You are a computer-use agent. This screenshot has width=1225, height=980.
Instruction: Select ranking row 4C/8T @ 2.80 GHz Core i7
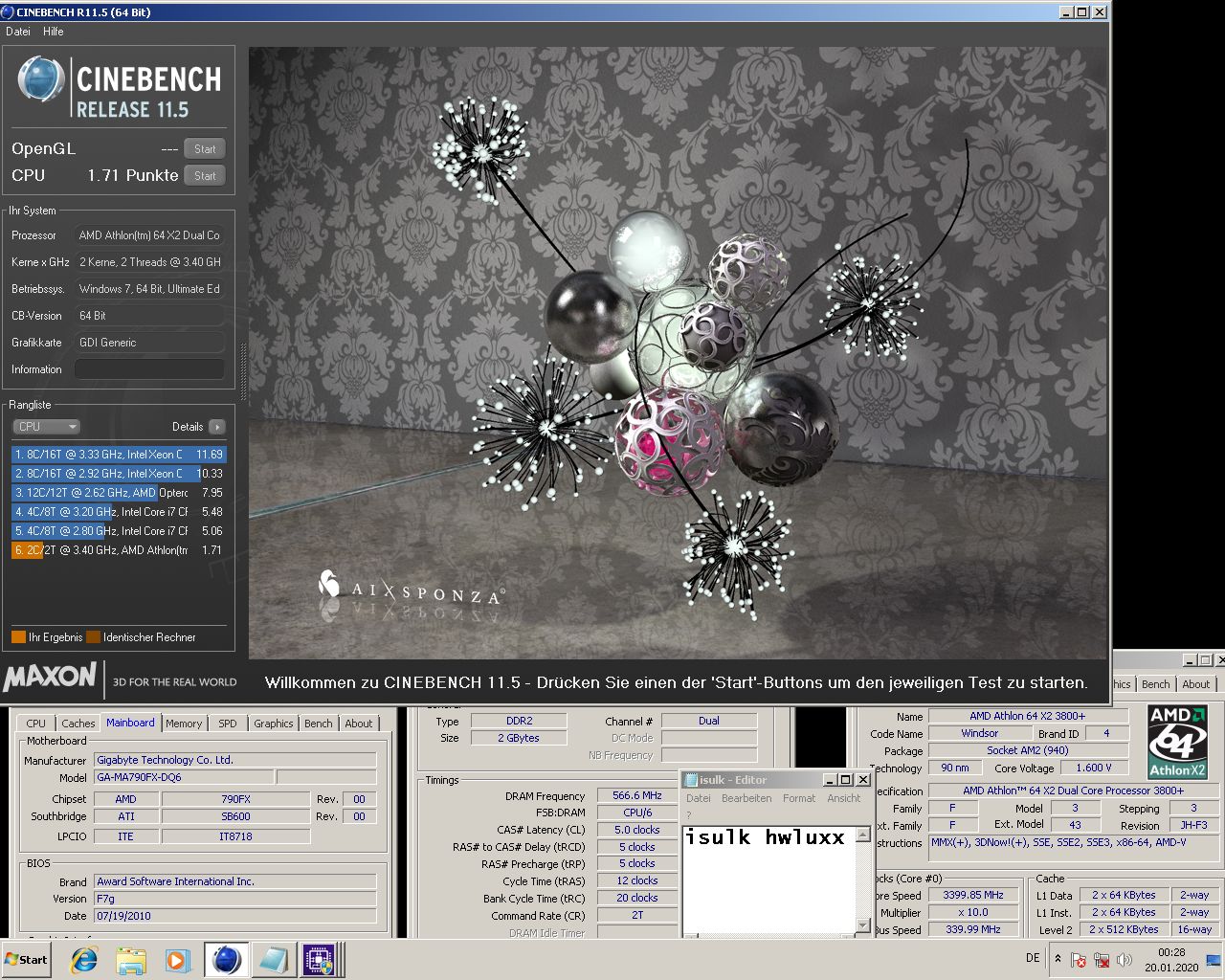tap(119, 531)
